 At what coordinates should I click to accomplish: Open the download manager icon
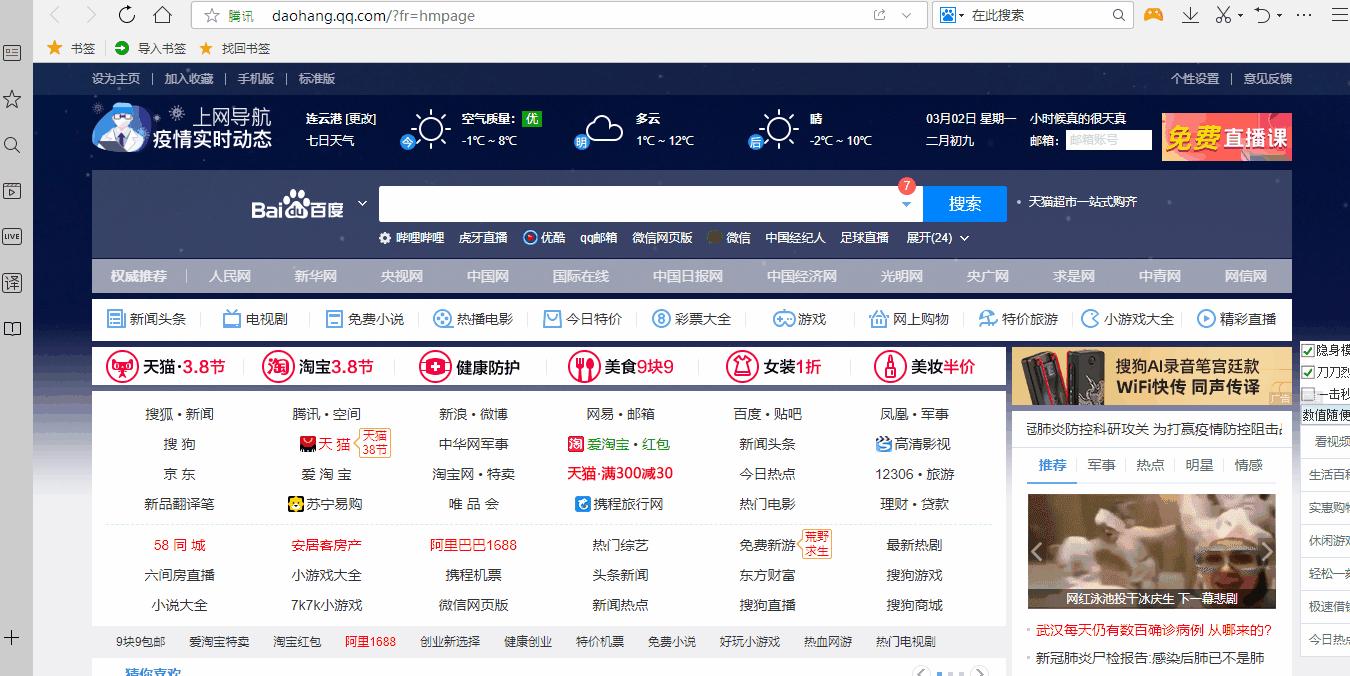point(1190,15)
